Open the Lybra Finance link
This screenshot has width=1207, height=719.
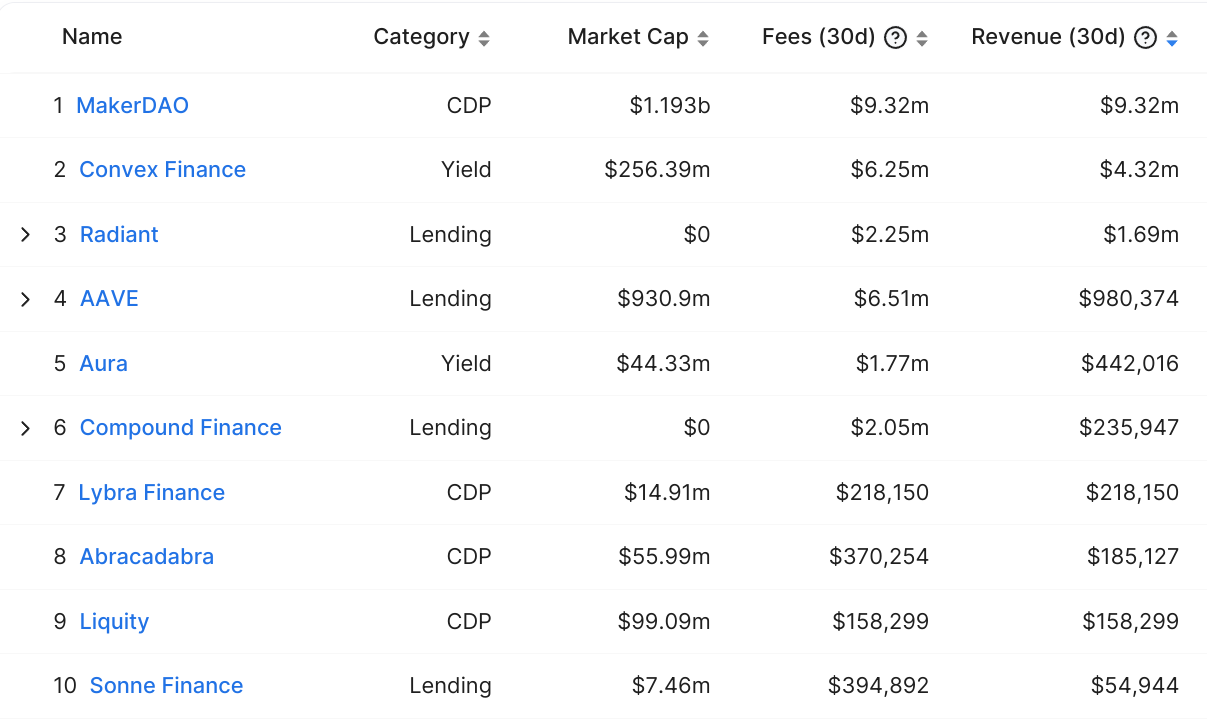coord(152,492)
